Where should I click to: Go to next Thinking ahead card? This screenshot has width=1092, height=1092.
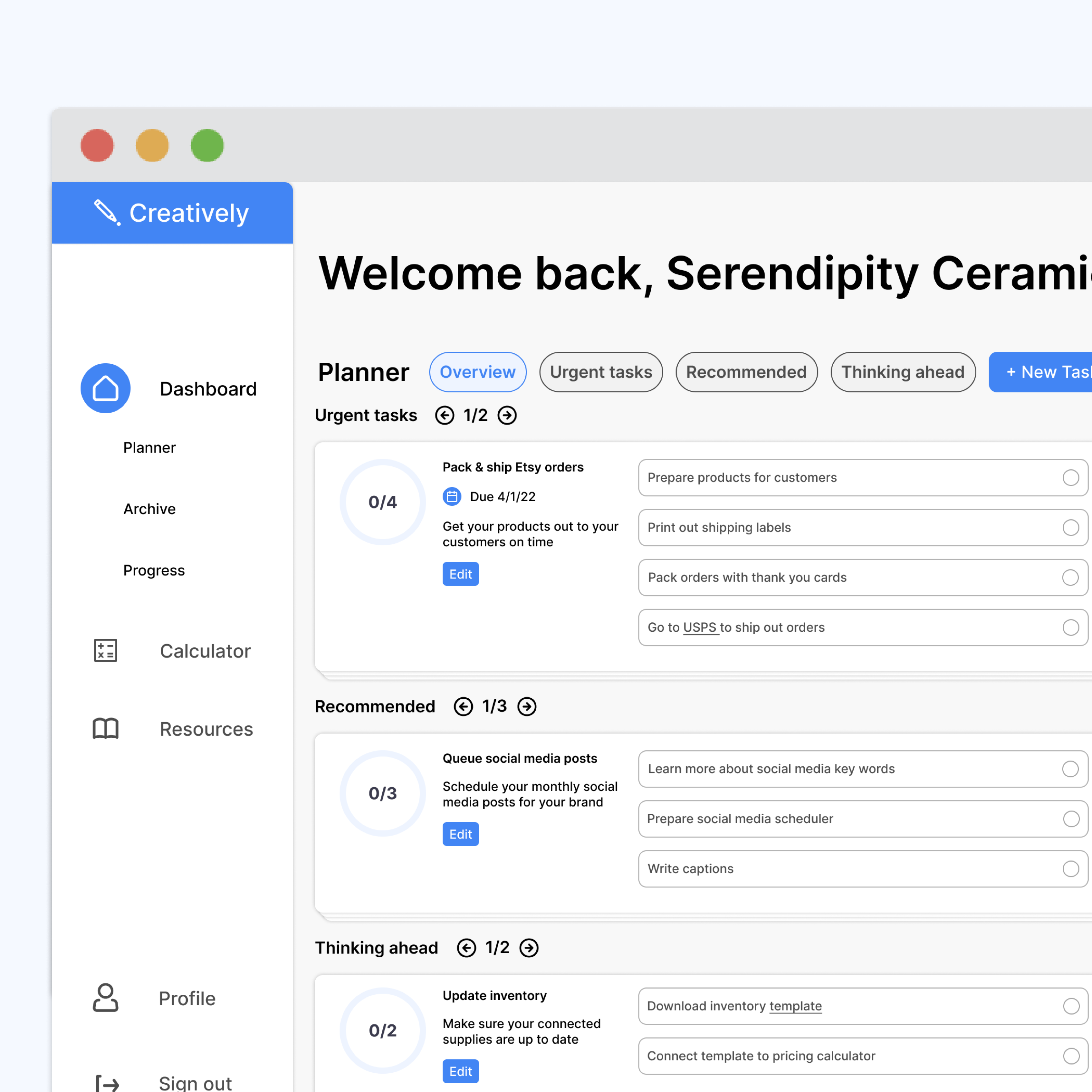pyautogui.click(x=529, y=948)
